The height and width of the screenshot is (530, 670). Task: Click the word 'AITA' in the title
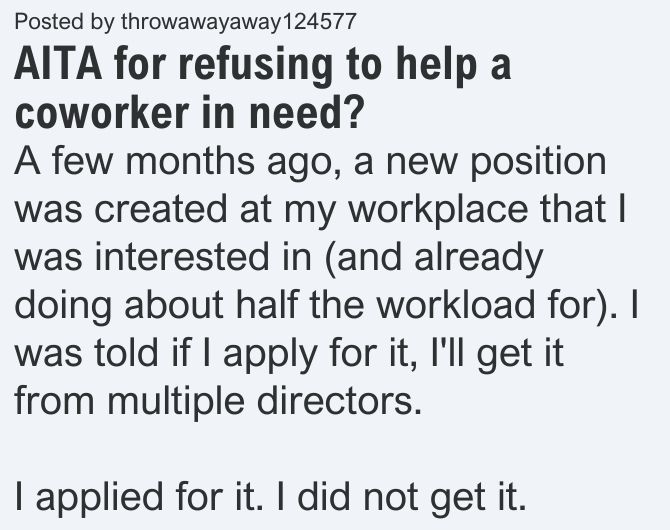(58, 64)
